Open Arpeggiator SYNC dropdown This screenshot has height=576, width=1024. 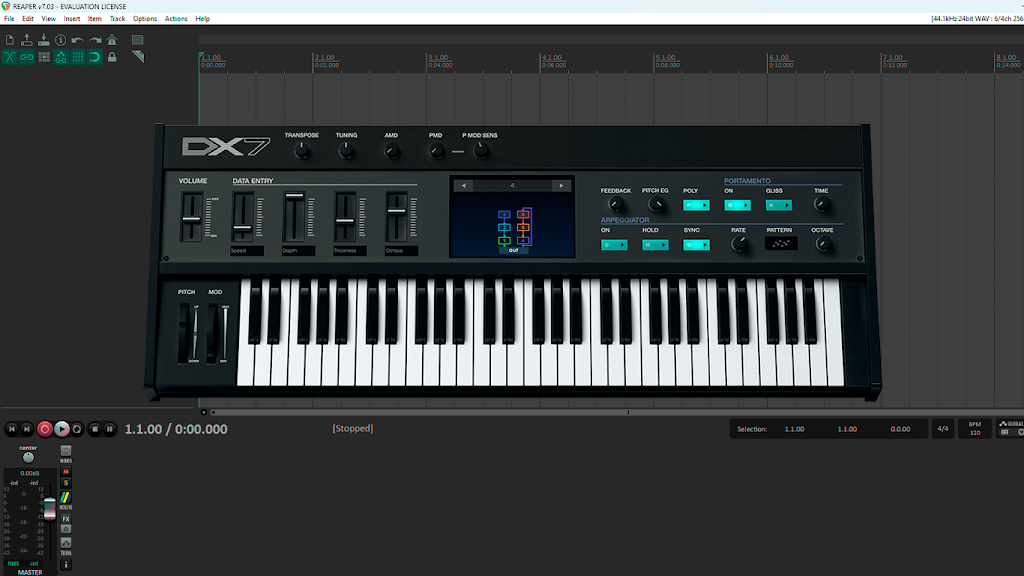(x=696, y=245)
